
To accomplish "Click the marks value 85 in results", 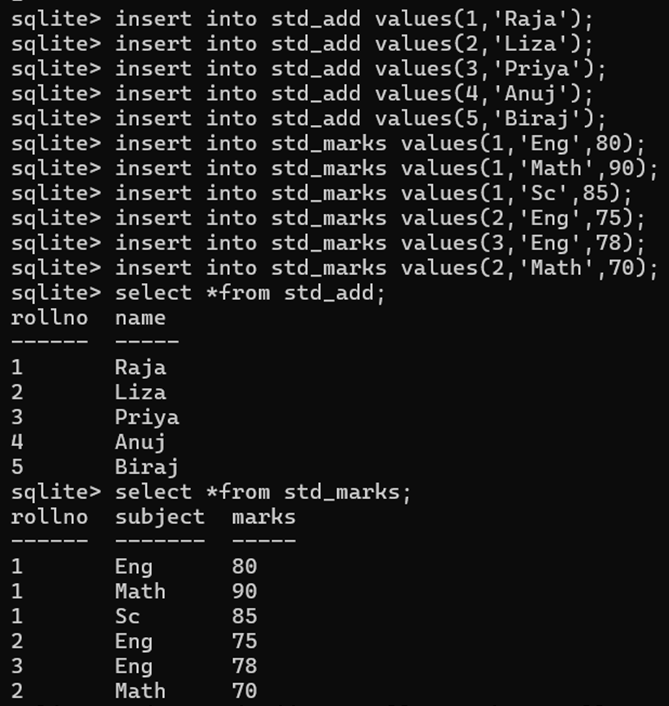I will click(244, 617).
